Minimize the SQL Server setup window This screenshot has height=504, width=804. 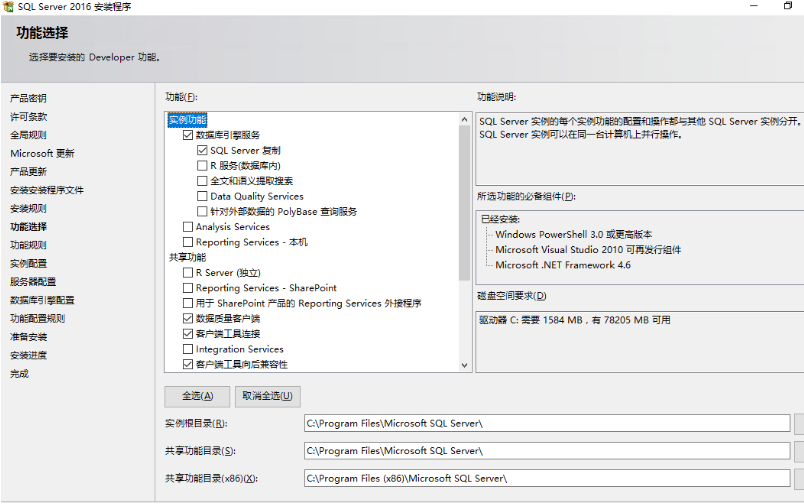tap(754, 6)
